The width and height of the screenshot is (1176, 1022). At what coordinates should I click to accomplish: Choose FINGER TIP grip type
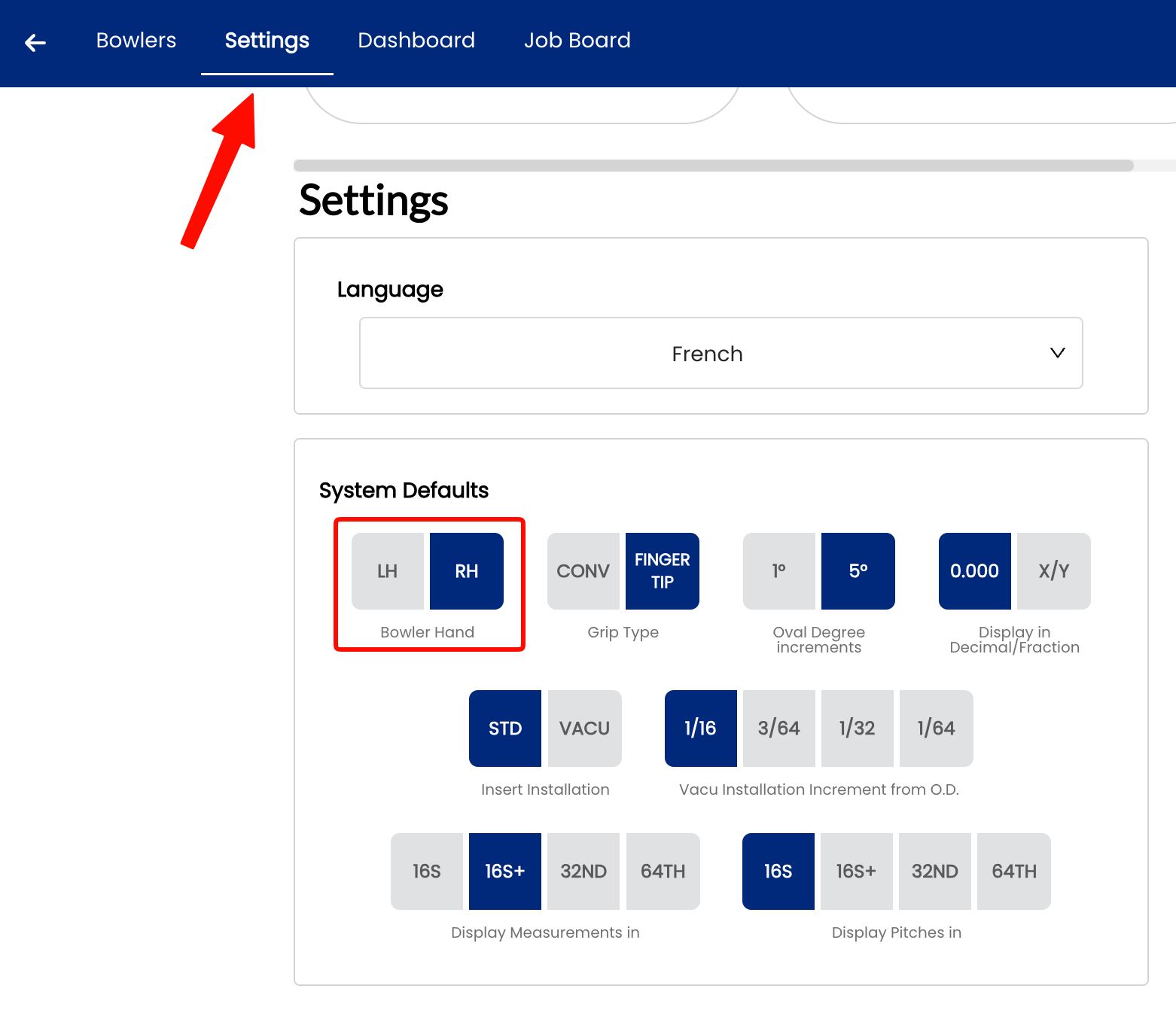click(x=663, y=571)
